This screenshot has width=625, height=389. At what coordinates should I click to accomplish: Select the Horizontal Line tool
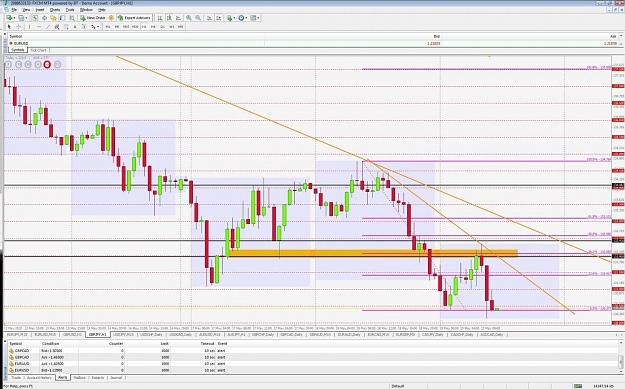tap(39, 27)
